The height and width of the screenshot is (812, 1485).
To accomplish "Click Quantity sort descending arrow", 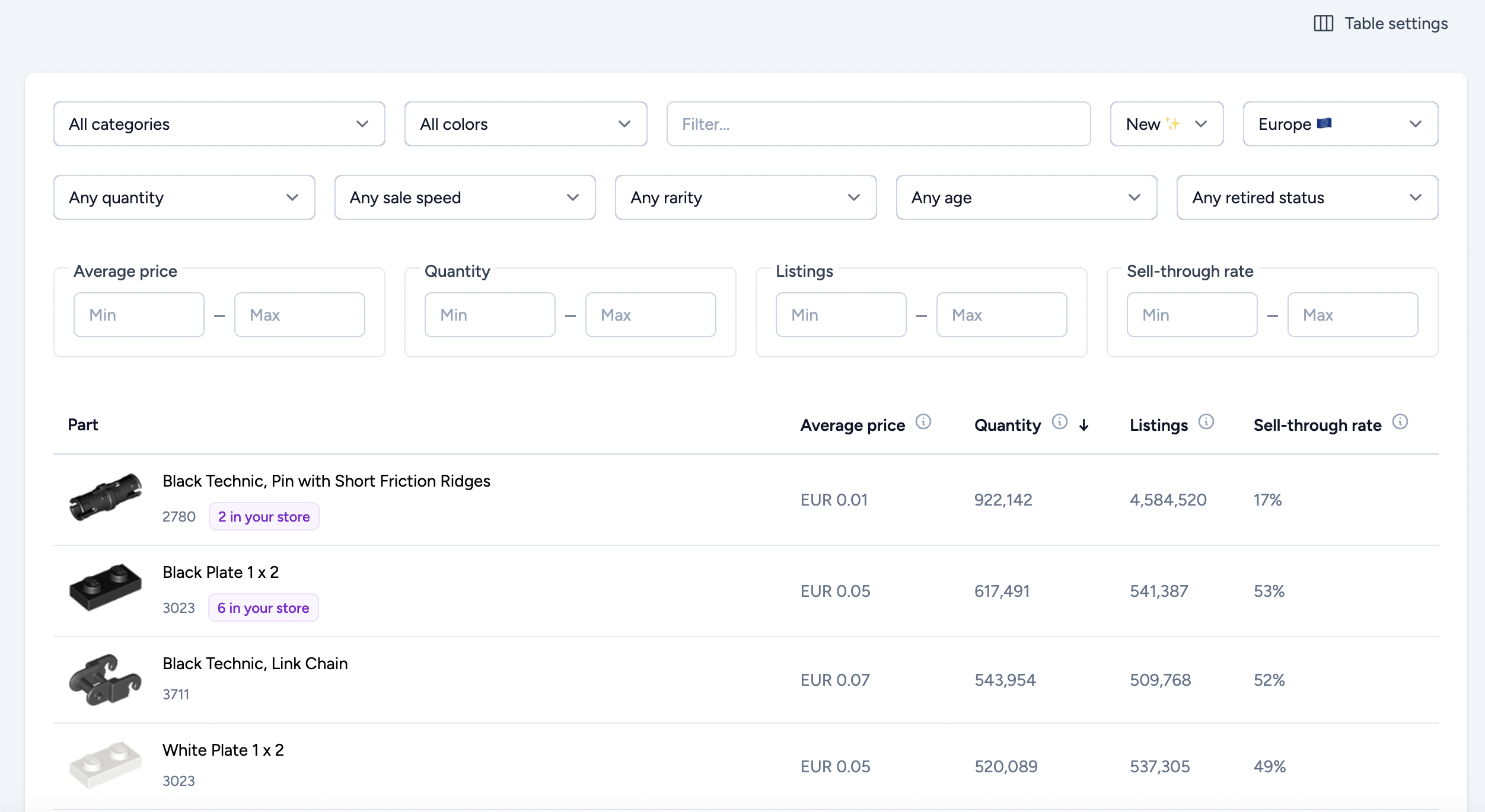I will click(x=1084, y=426).
